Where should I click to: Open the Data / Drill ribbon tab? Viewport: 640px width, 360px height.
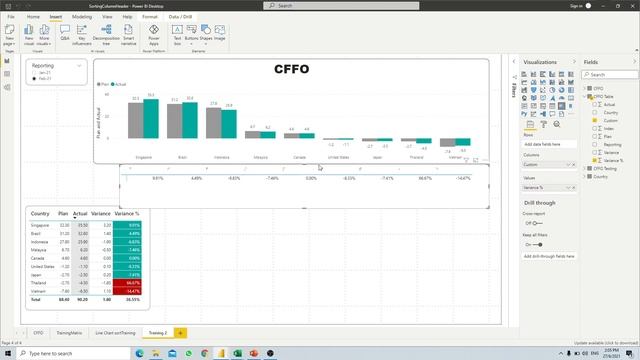coord(180,17)
